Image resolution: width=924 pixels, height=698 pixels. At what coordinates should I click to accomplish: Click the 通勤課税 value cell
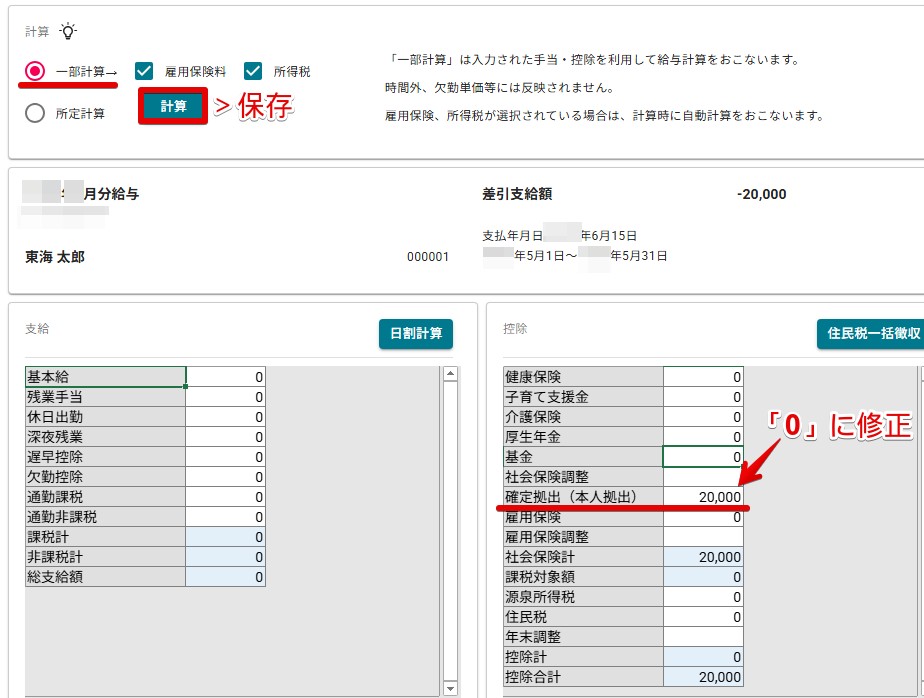(x=226, y=497)
